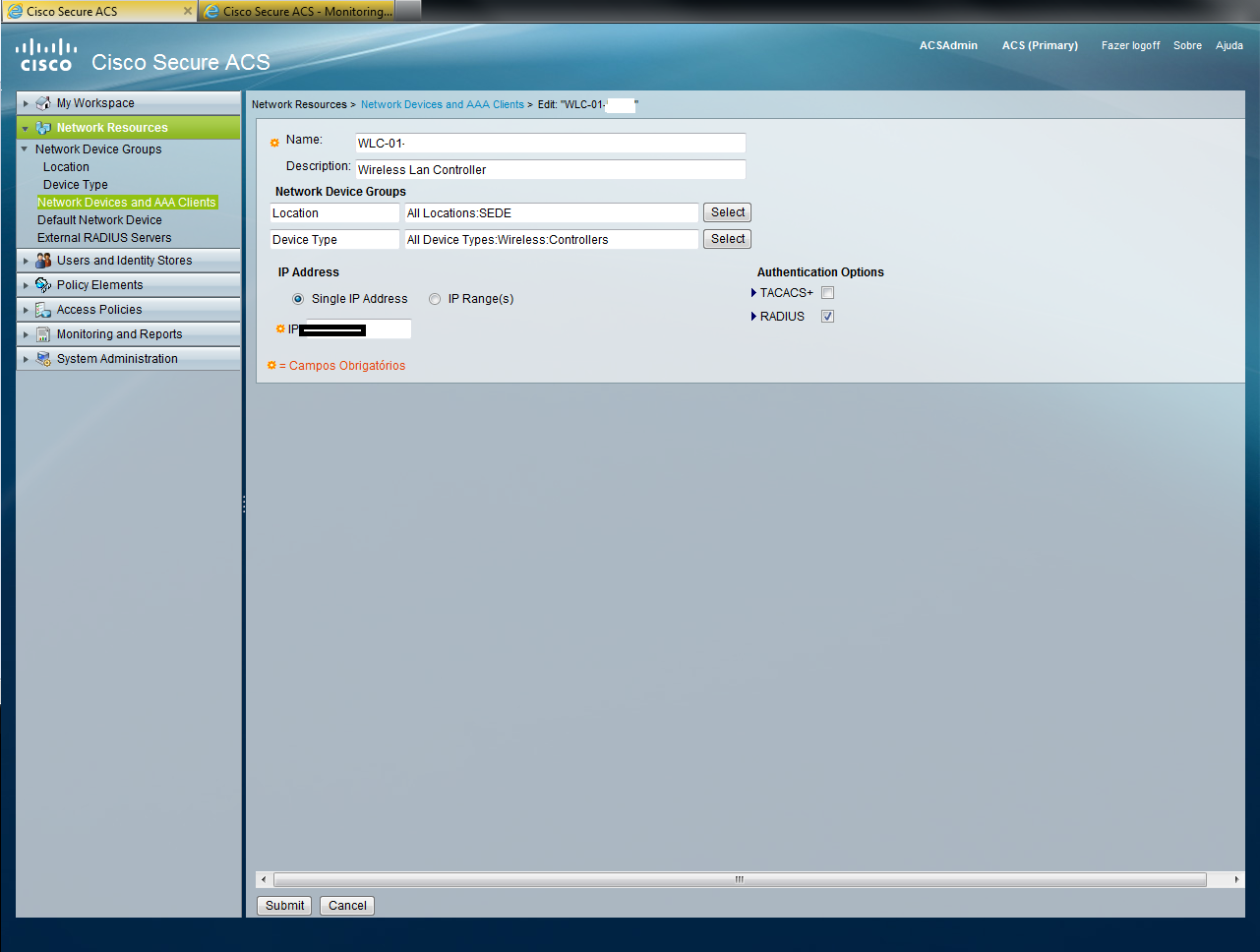Expand the System Administration arrow
1260x952 pixels.
point(26,359)
